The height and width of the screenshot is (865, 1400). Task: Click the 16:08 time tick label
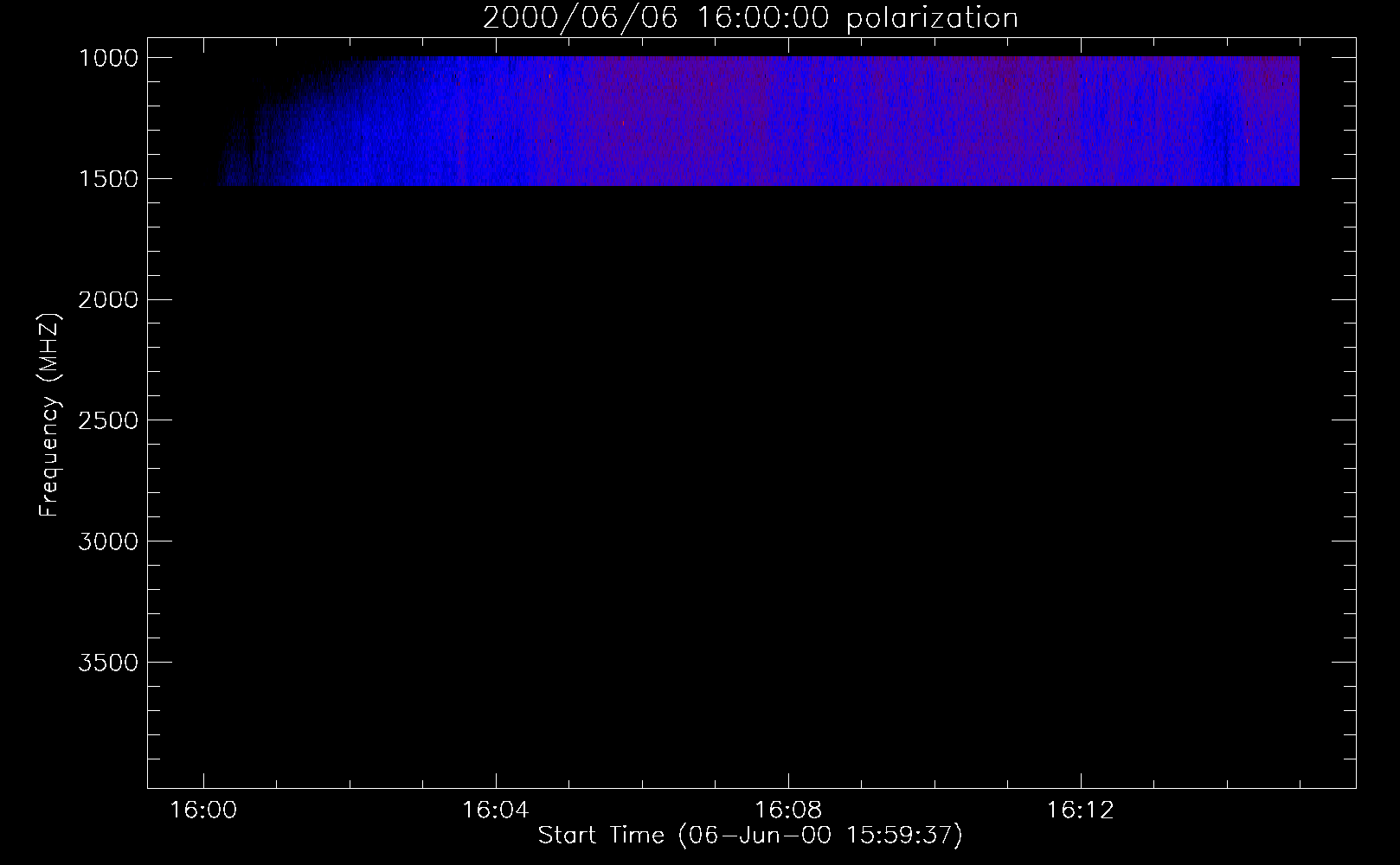point(788,811)
